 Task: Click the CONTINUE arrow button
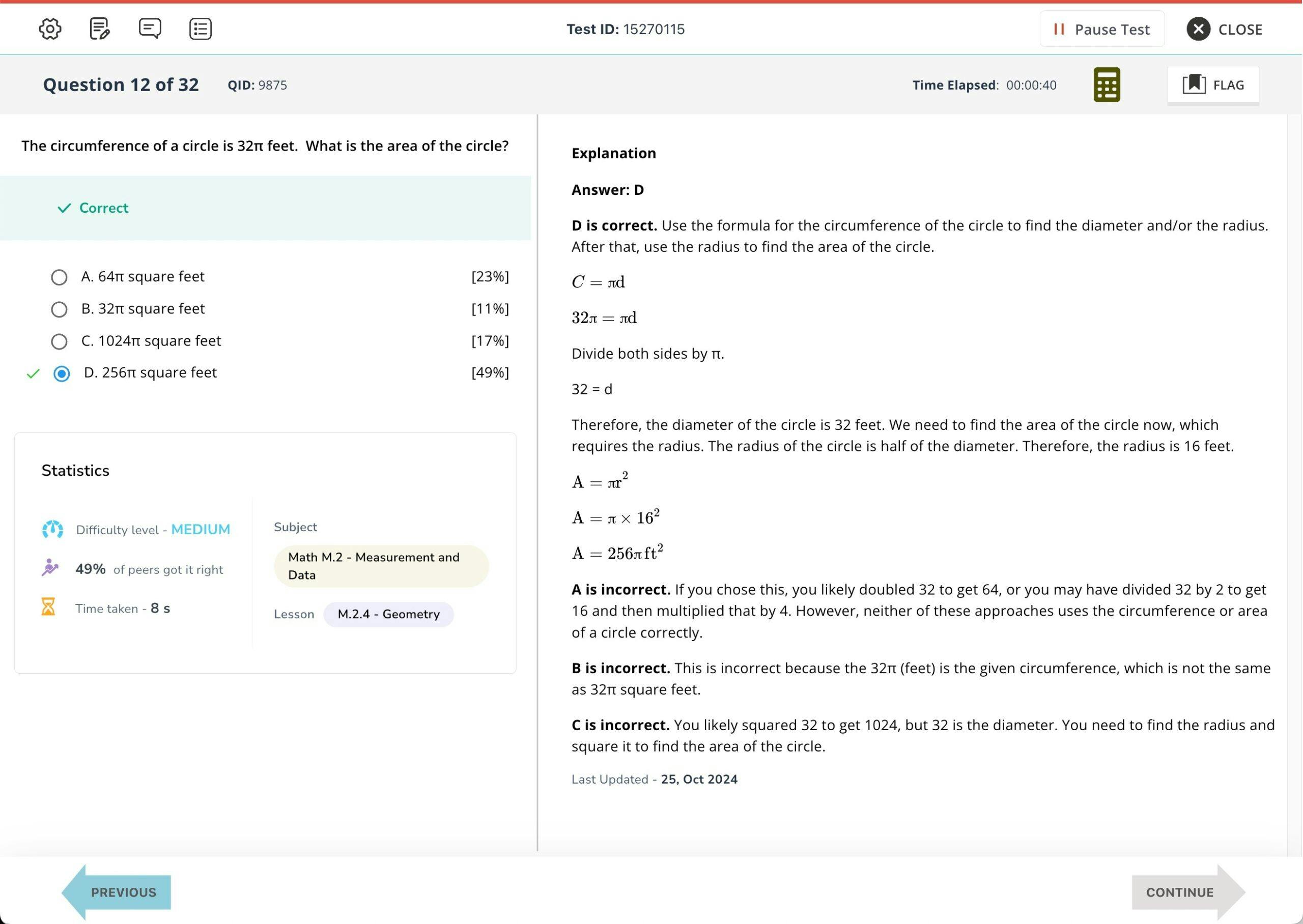(x=1178, y=892)
